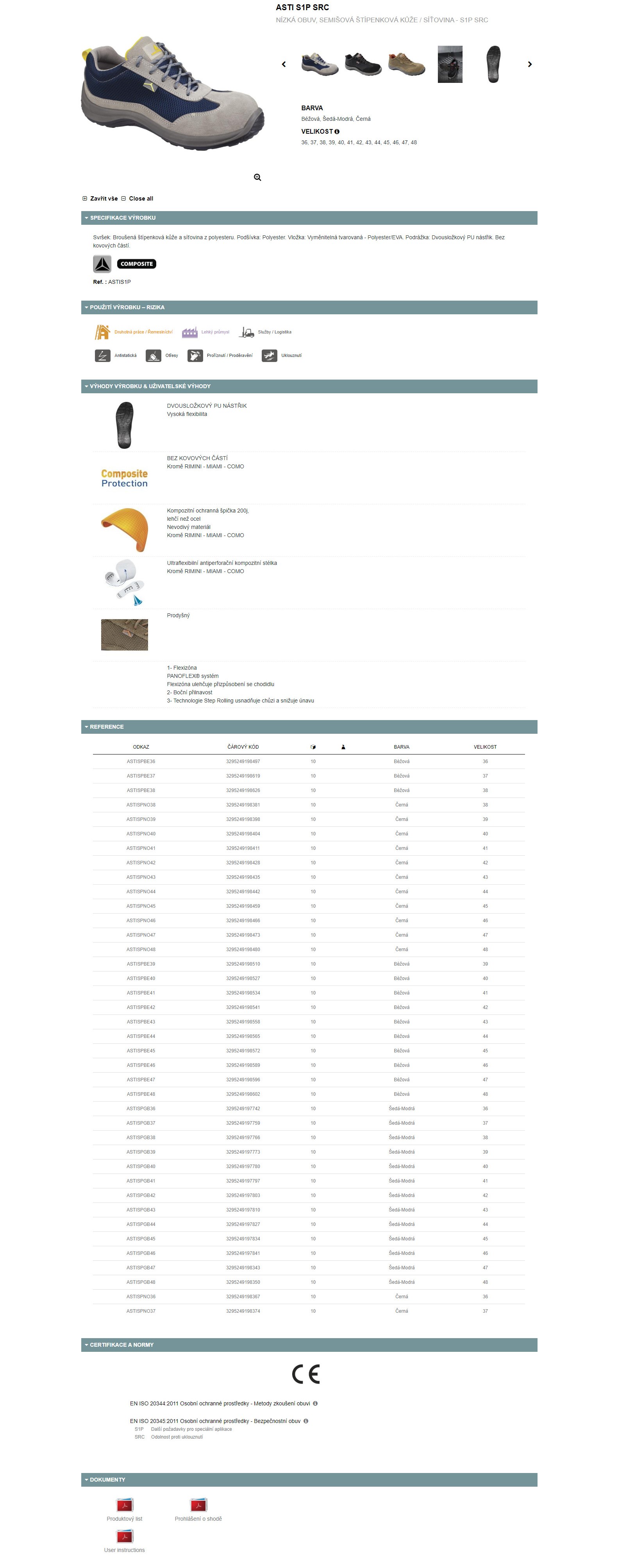618x1568 pixels.
Task: Select the black shoe thumbnail
Action: click(363, 64)
